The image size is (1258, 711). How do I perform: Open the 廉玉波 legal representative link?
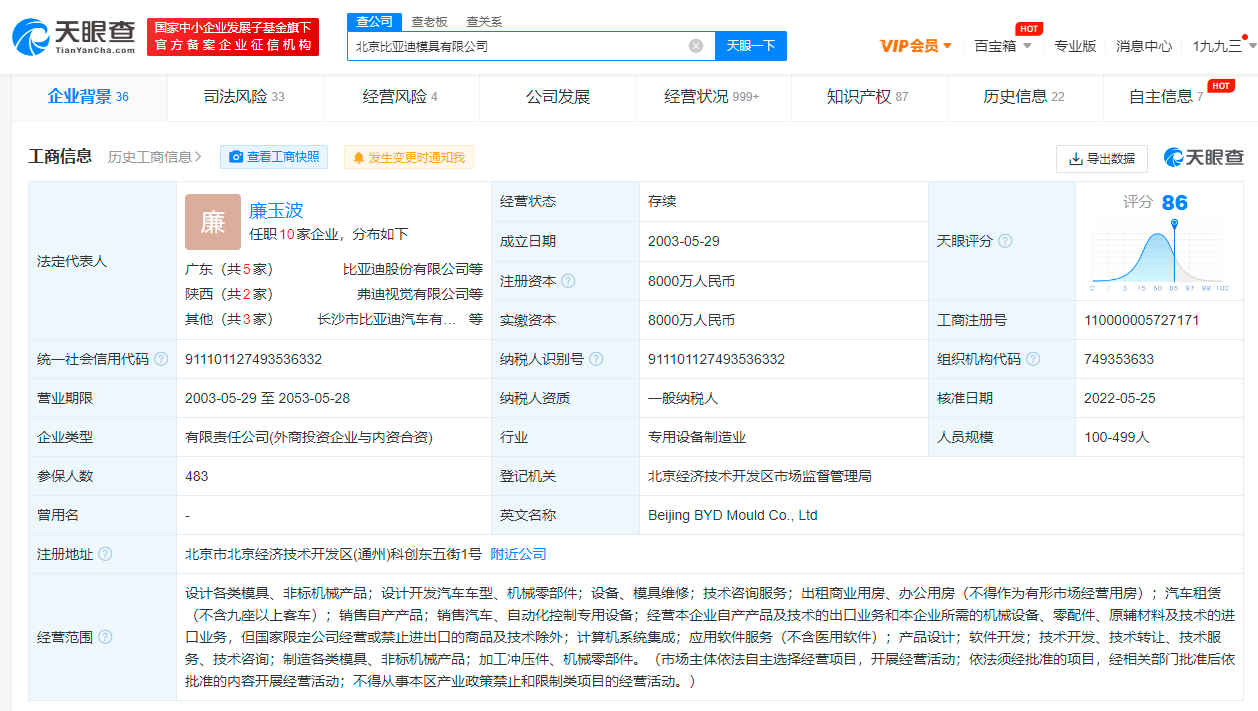(276, 211)
